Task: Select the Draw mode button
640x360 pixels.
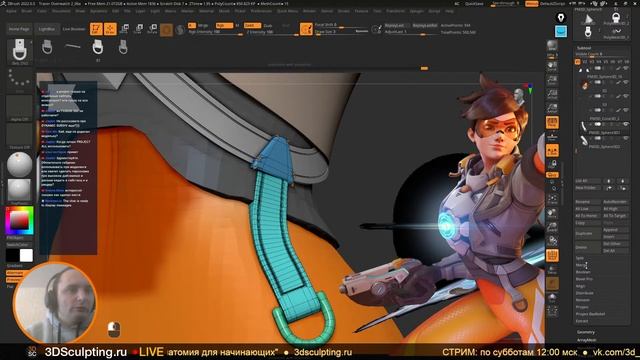Action: pyautogui.click(x=110, y=29)
